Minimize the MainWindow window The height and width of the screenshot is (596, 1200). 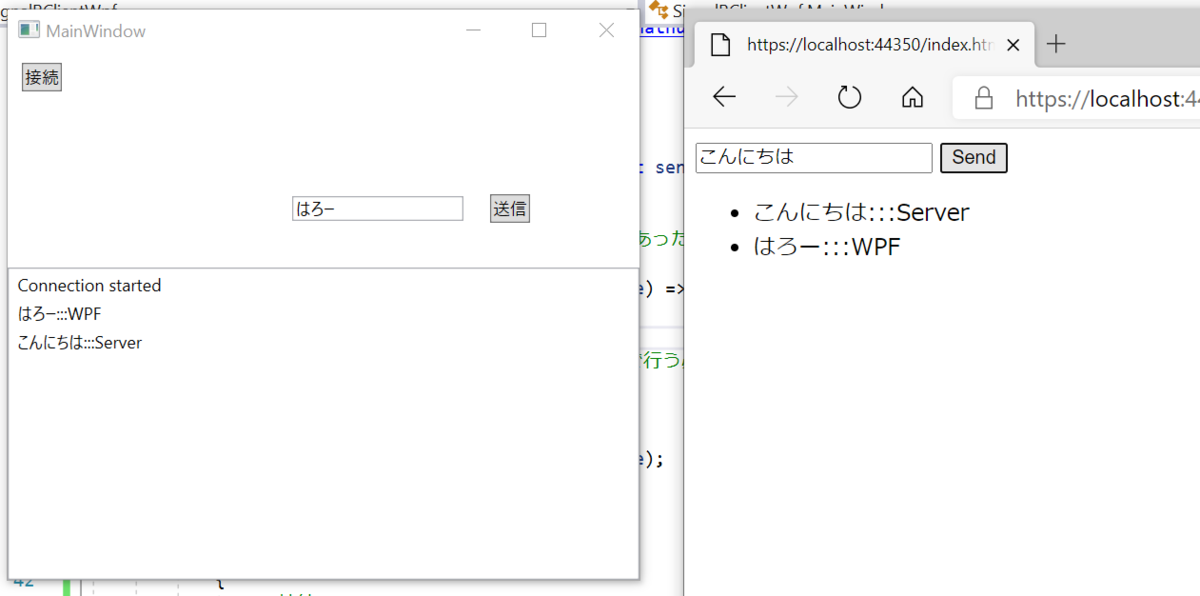(474, 30)
